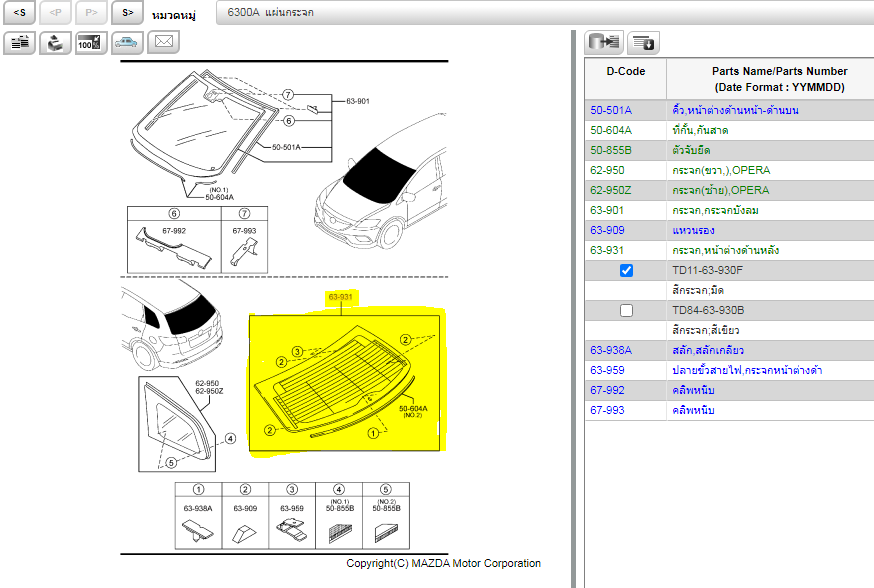Open D-Code 67-992 link in parts table
The width and height of the screenshot is (874, 588).
(x=607, y=391)
